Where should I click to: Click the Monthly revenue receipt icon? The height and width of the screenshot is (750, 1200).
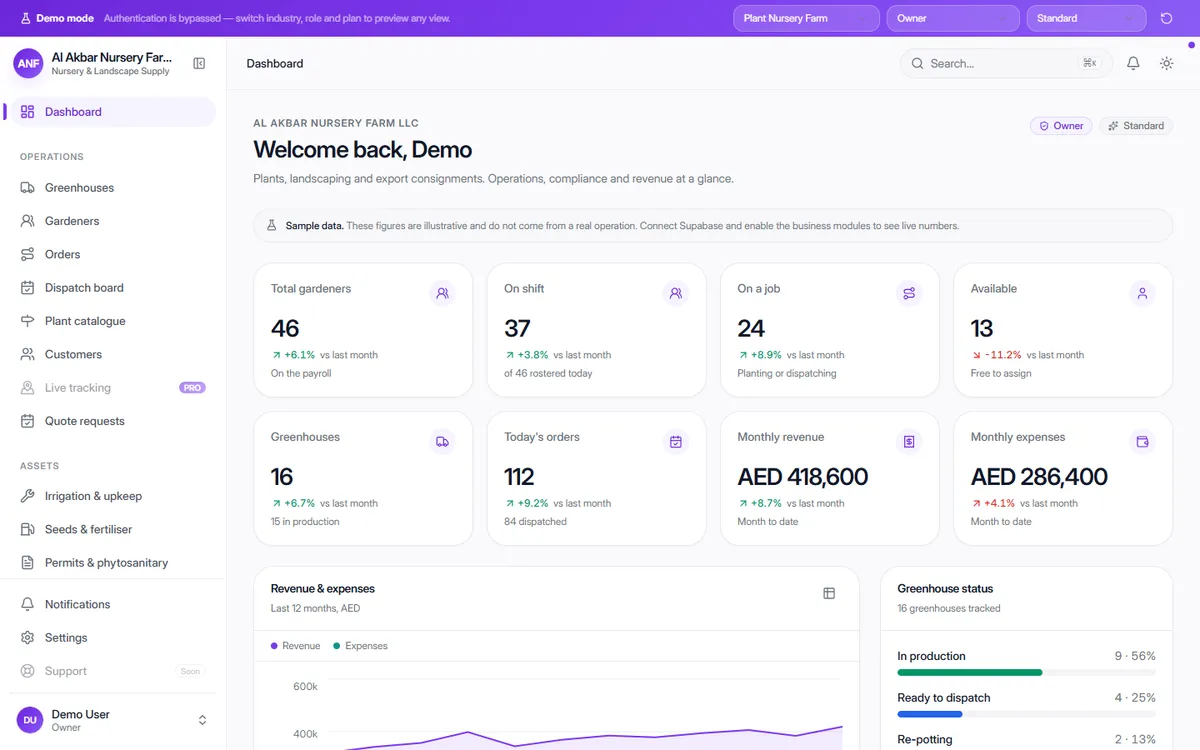(909, 441)
